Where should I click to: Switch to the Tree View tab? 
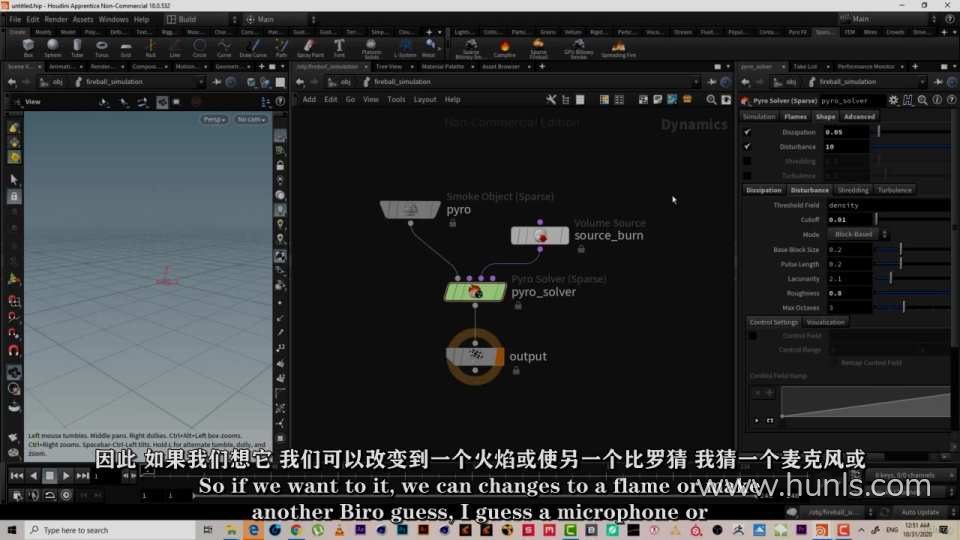click(389, 67)
